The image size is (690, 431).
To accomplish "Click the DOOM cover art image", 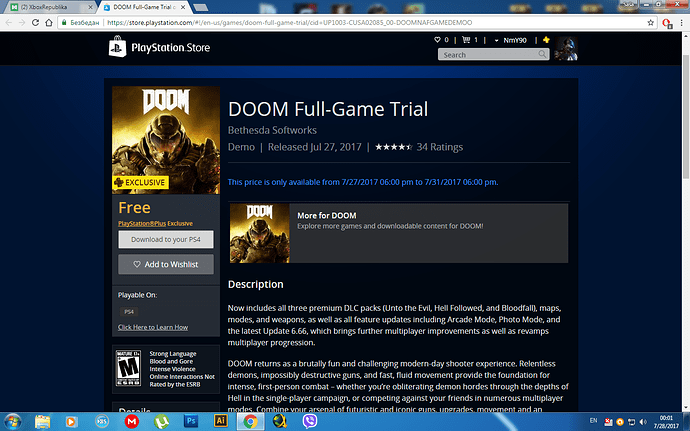I will [x=166, y=140].
